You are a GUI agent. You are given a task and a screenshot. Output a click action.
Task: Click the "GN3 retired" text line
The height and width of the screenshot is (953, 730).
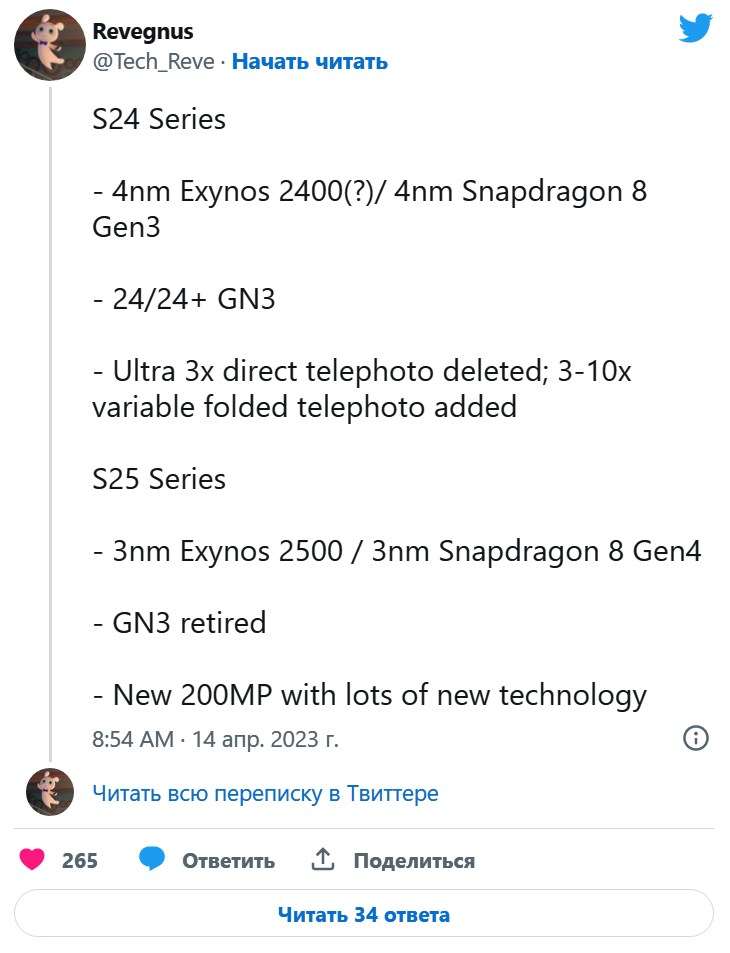(x=180, y=623)
